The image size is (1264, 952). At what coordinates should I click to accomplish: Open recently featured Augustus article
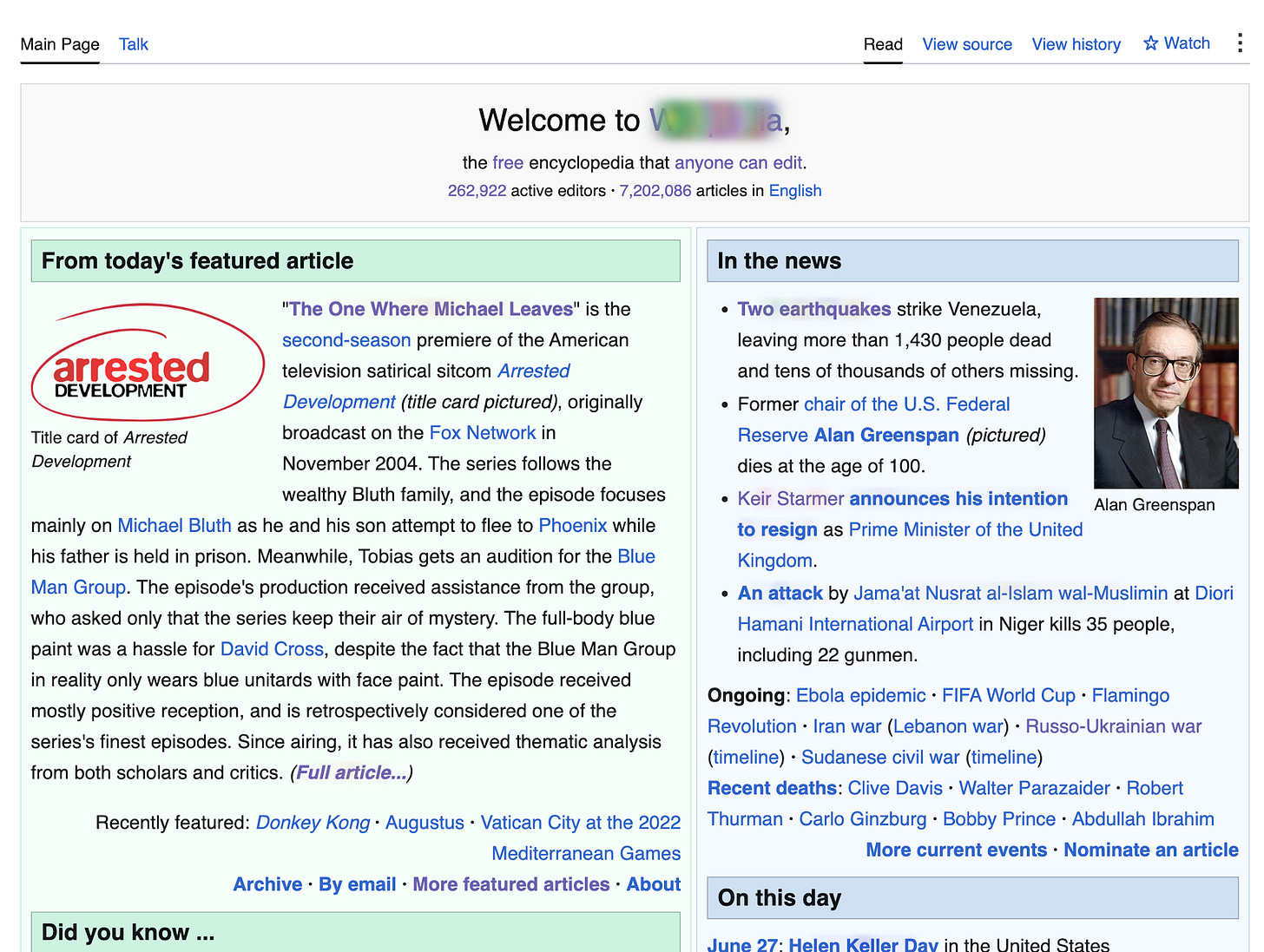click(x=425, y=823)
